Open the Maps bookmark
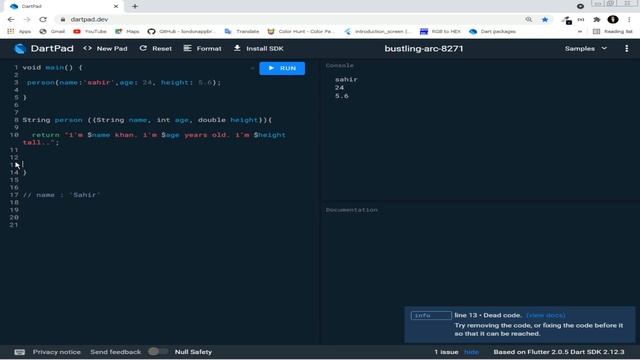 coord(127,31)
